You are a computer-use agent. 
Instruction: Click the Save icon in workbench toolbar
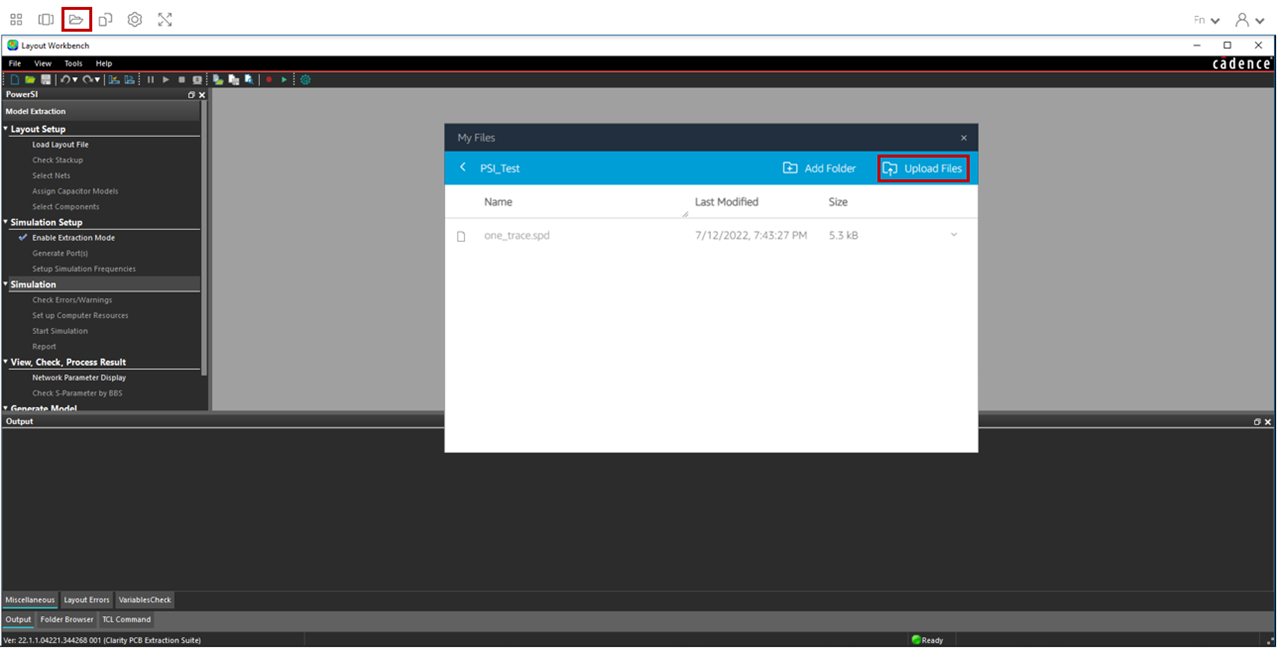click(46, 80)
